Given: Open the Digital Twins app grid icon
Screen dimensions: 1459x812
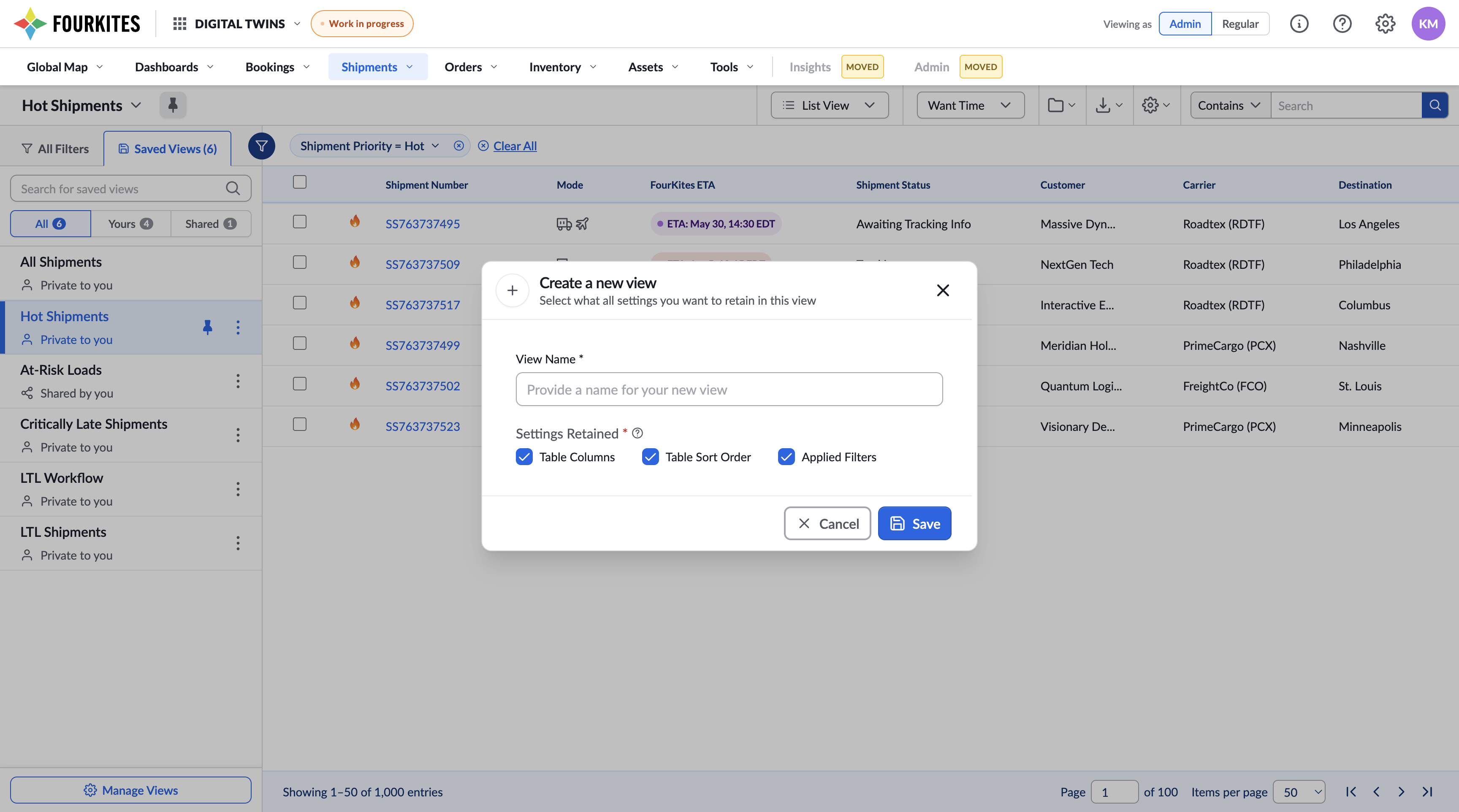Looking at the screenshot, I should pos(179,24).
